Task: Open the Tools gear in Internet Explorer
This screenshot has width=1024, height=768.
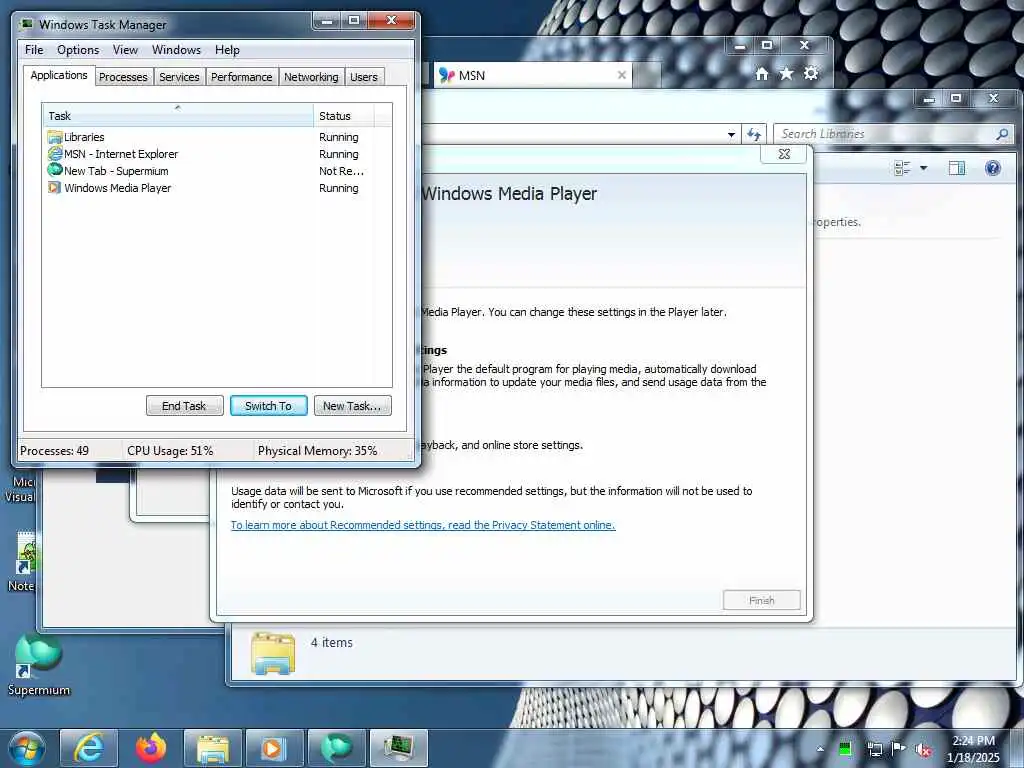Action: [811, 73]
